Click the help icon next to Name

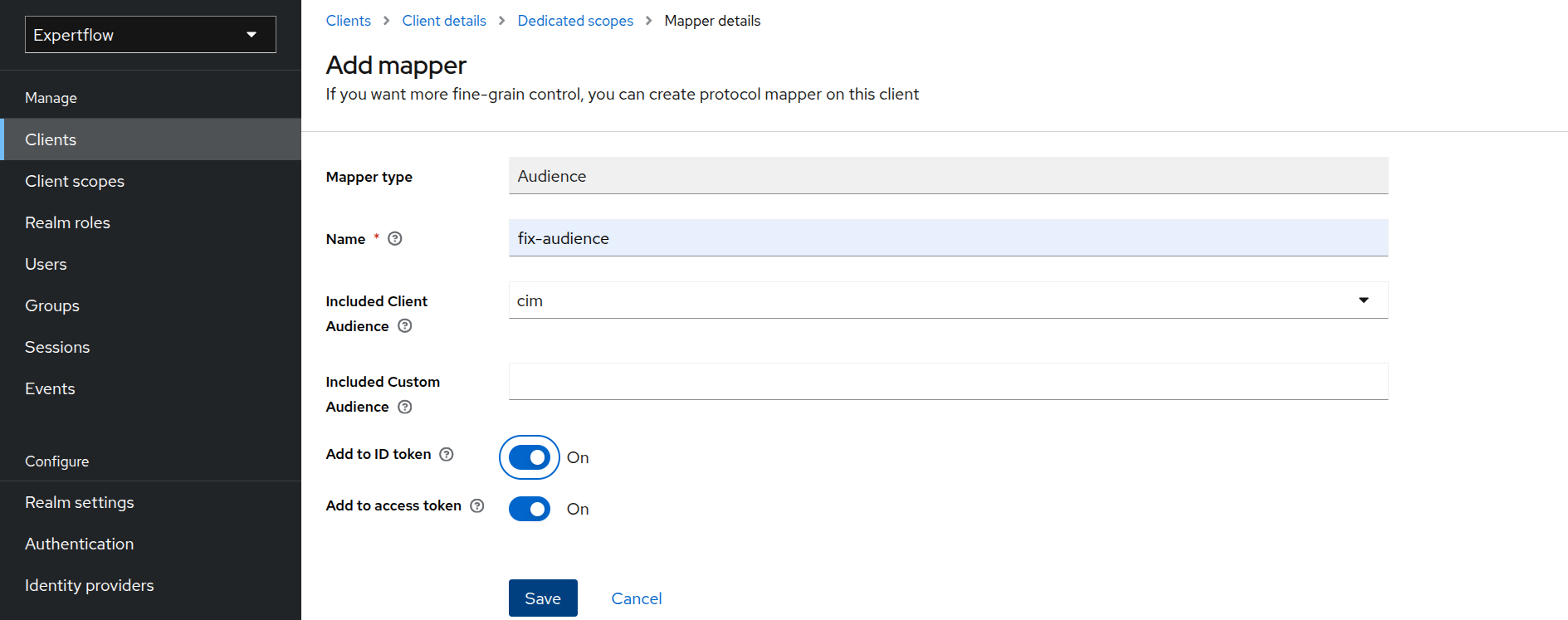pyautogui.click(x=395, y=239)
